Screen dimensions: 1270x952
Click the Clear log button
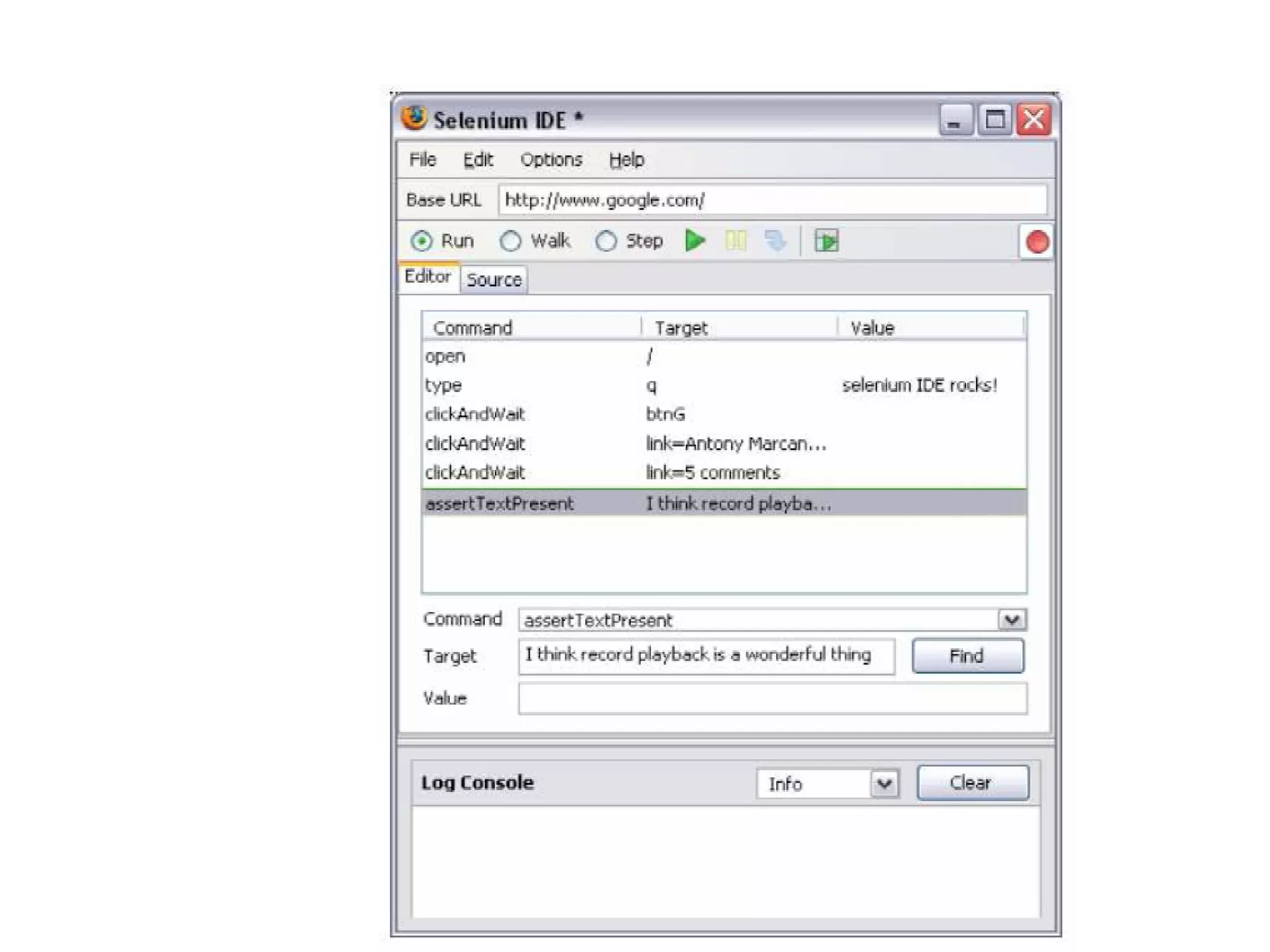tap(972, 783)
